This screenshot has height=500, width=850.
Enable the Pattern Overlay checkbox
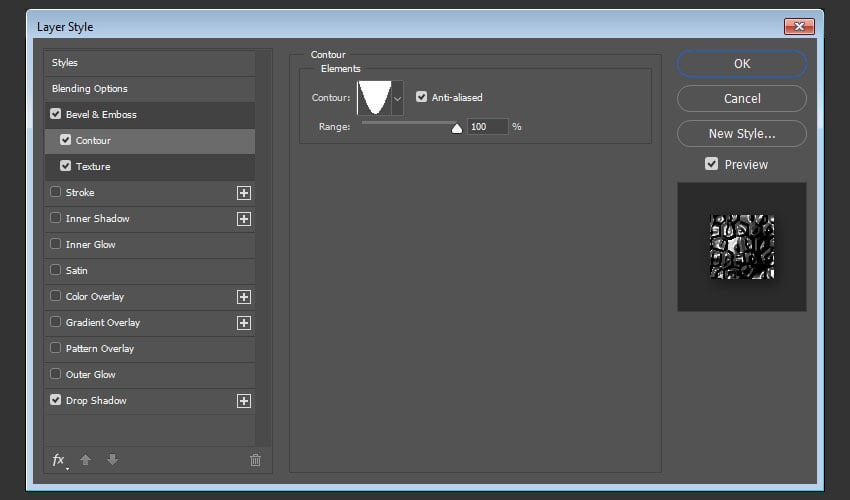pyautogui.click(x=55, y=348)
